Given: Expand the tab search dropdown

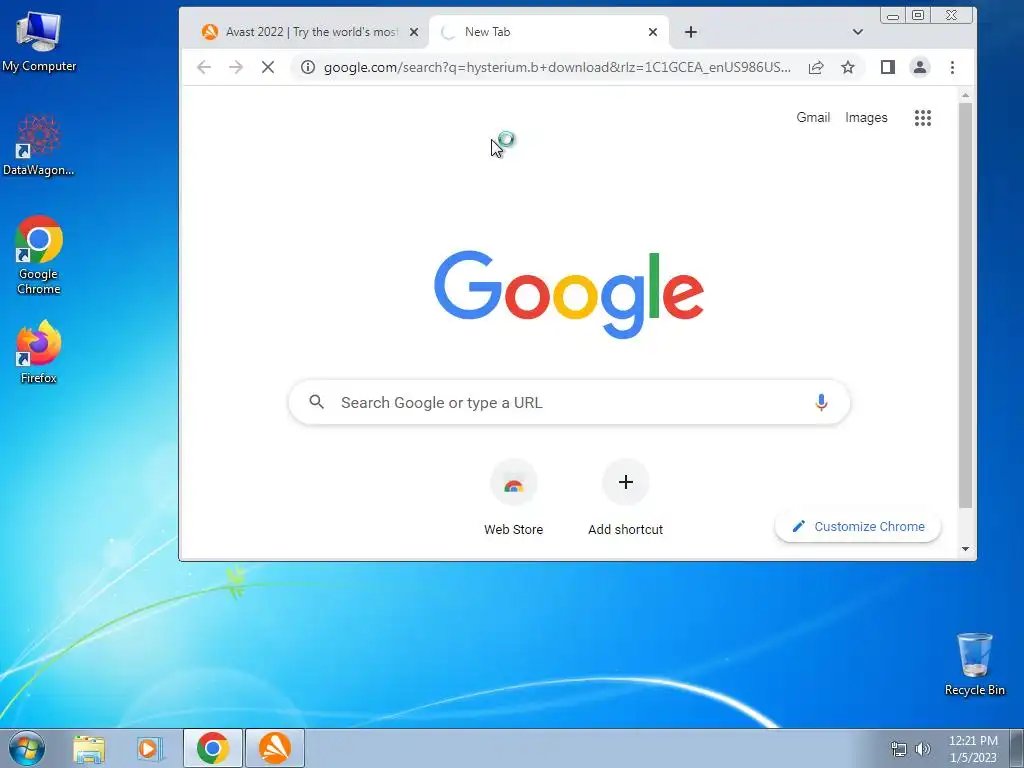Looking at the screenshot, I should [x=857, y=32].
